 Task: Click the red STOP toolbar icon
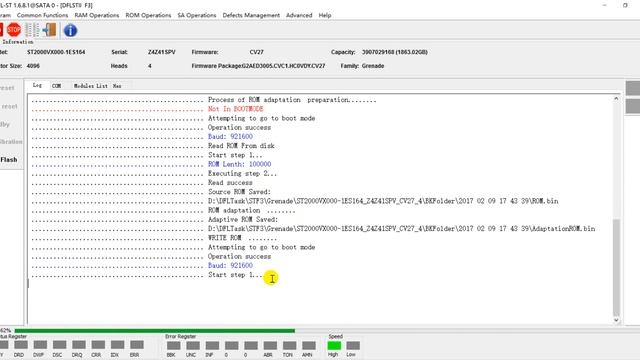[14, 30]
